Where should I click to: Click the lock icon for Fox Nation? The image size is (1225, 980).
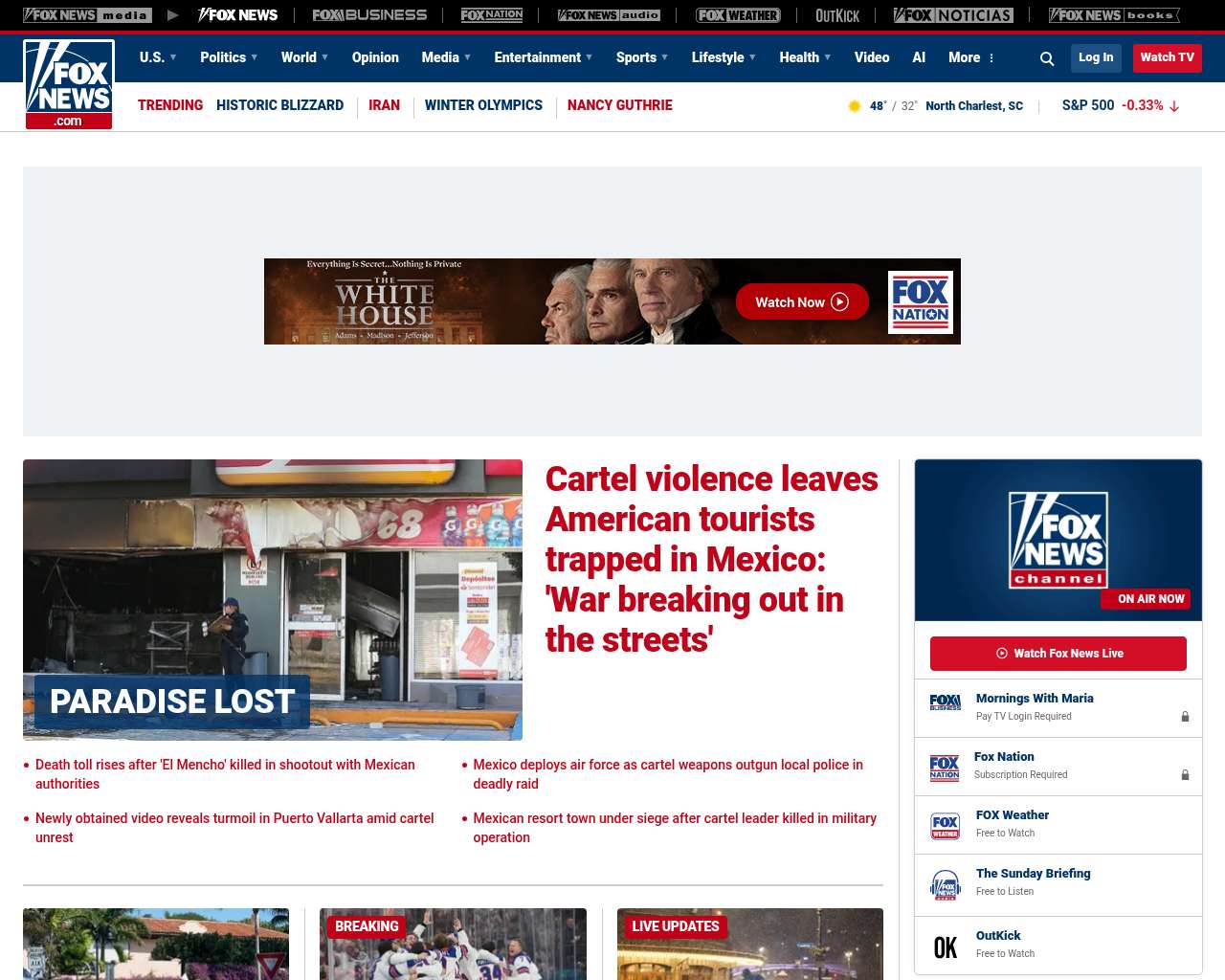coord(1185,774)
